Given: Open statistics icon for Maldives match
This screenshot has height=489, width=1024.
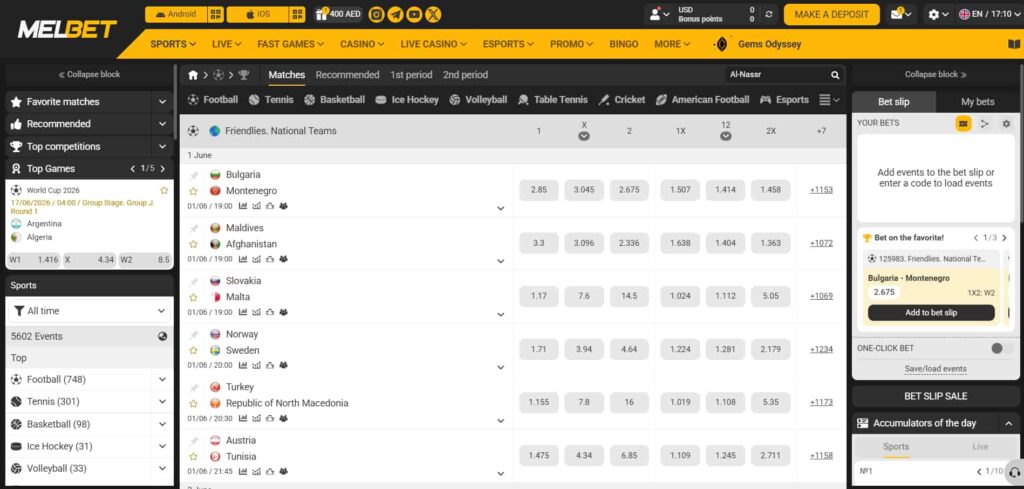Looking at the screenshot, I should (243, 259).
